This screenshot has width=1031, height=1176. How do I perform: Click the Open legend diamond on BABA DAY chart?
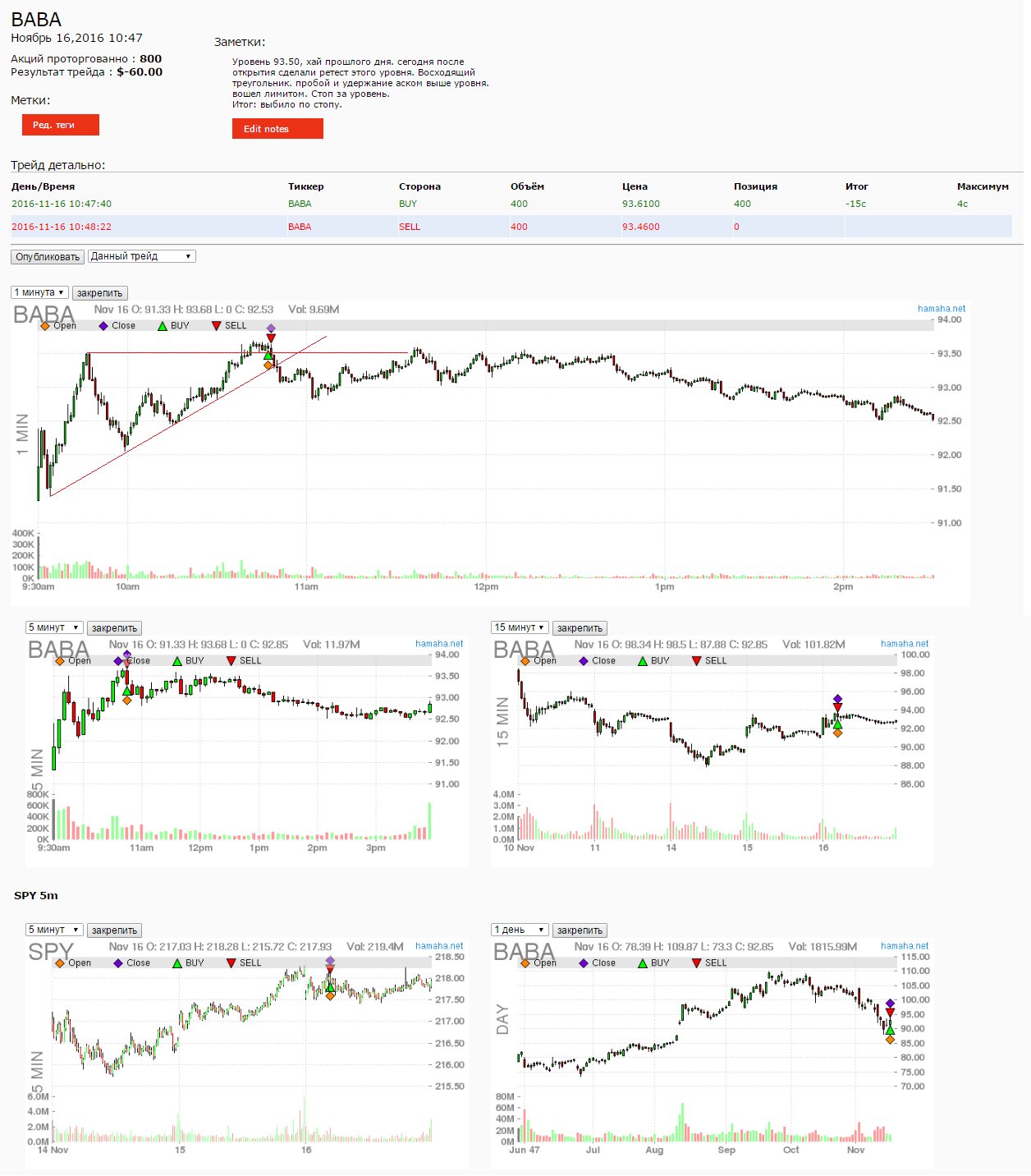point(525,963)
